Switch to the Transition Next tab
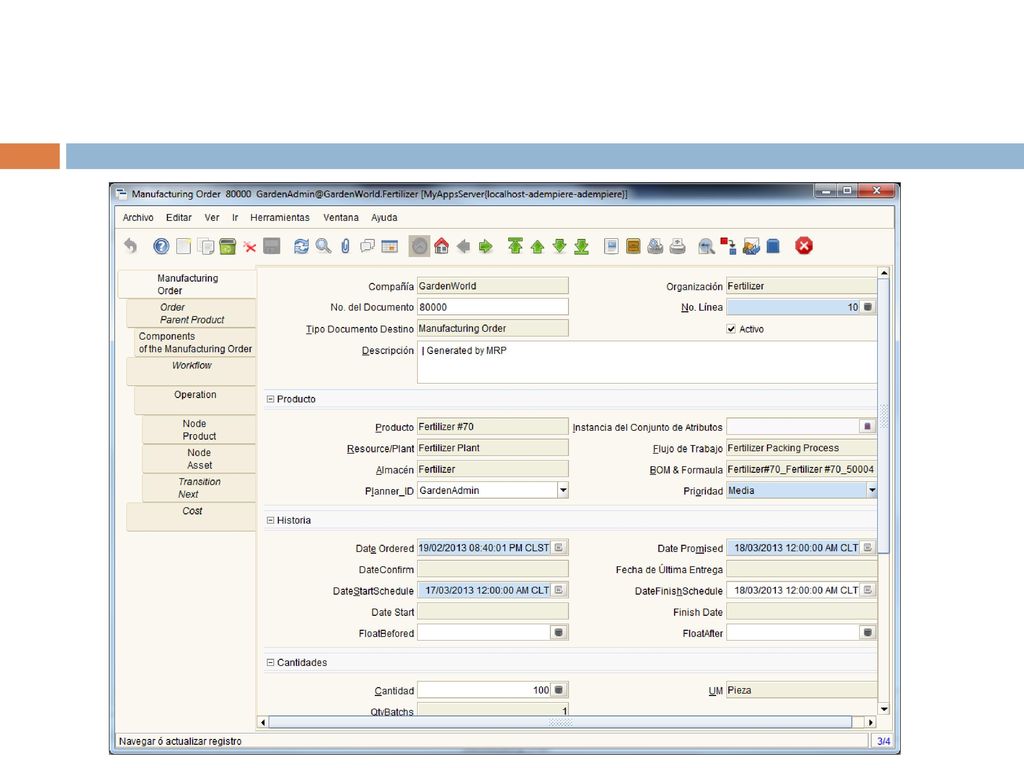 point(199,488)
